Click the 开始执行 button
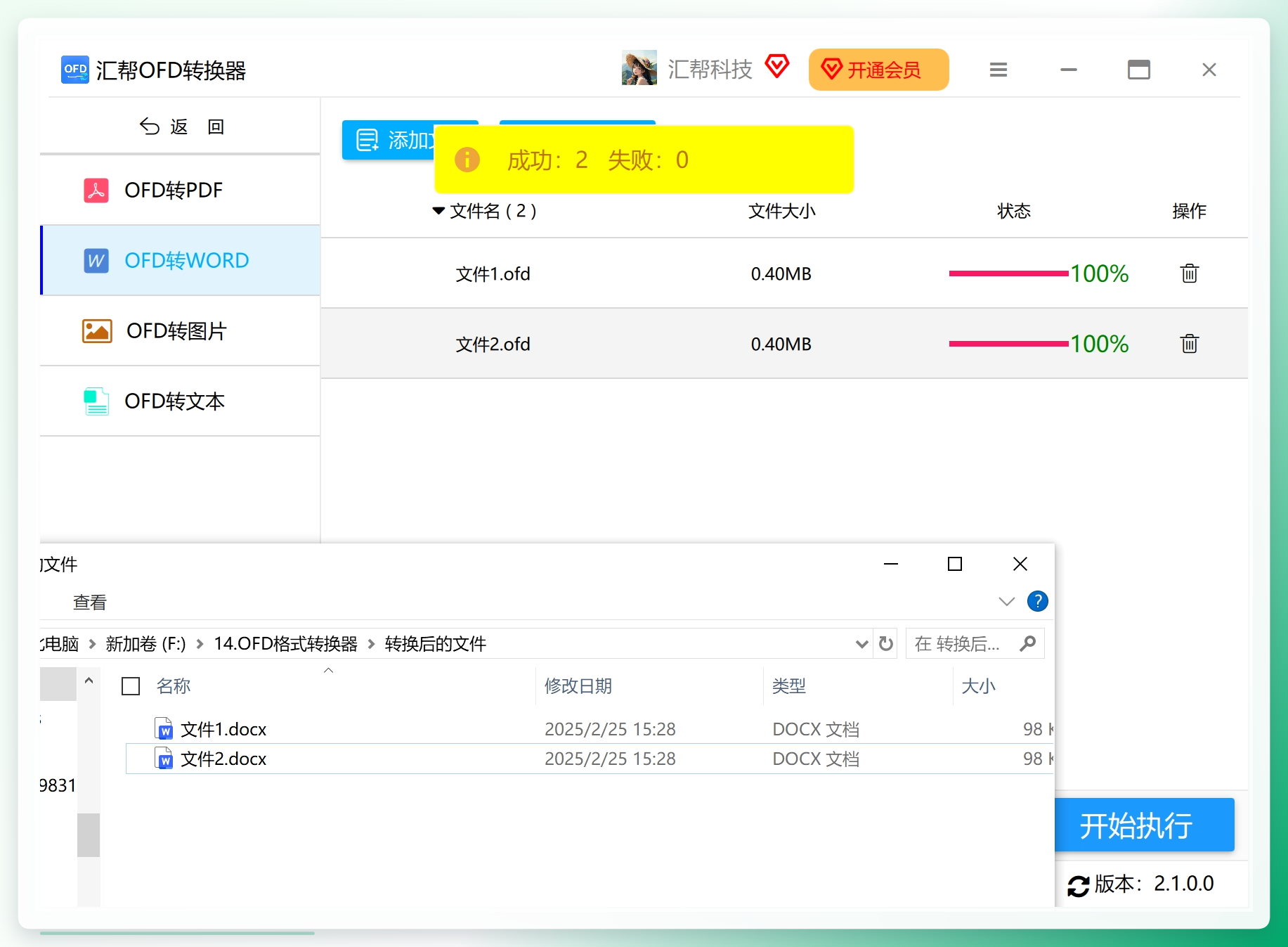1288x947 pixels. [x=1145, y=825]
